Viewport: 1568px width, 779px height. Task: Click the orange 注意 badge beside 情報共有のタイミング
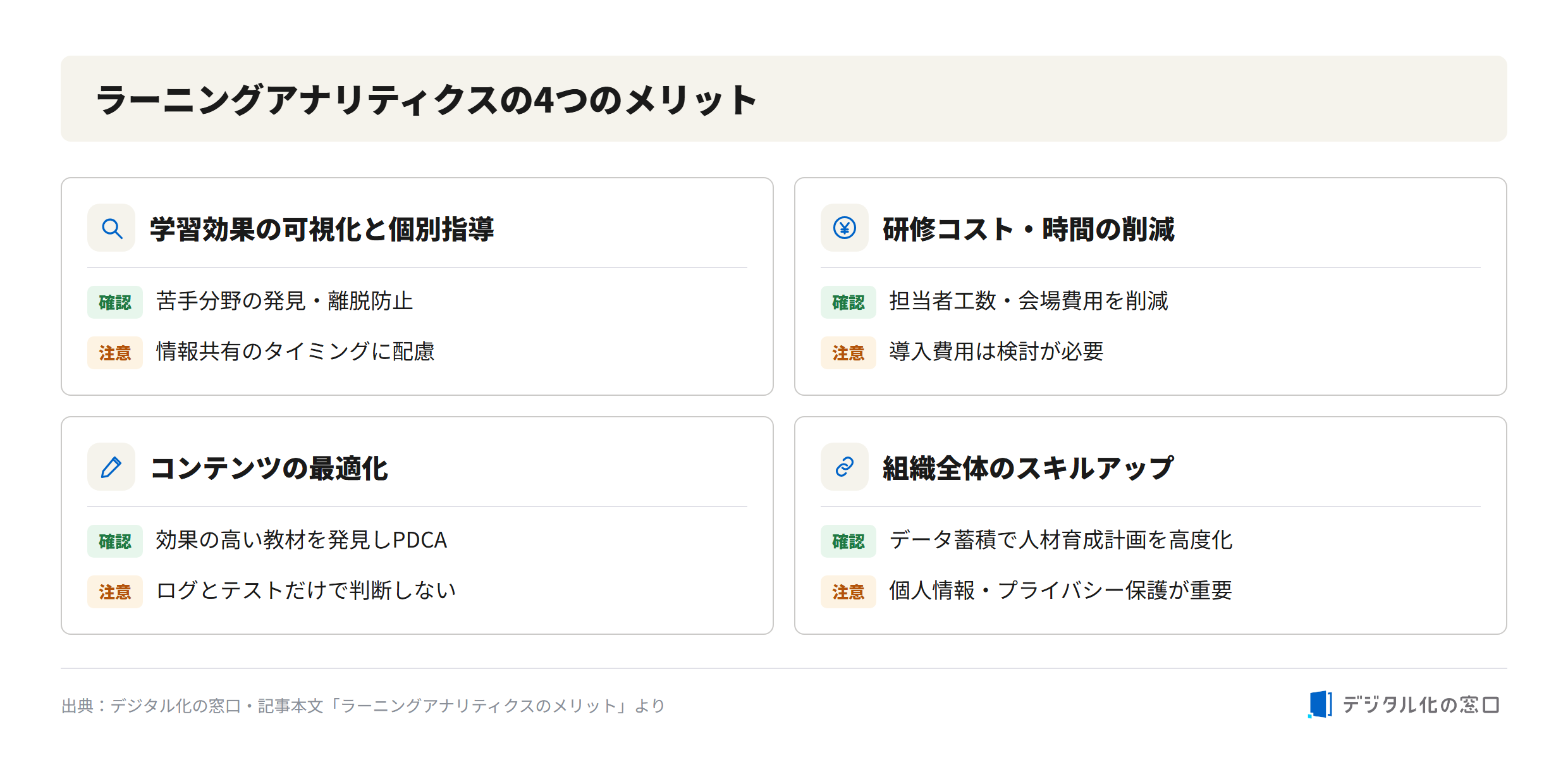pyautogui.click(x=115, y=353)
